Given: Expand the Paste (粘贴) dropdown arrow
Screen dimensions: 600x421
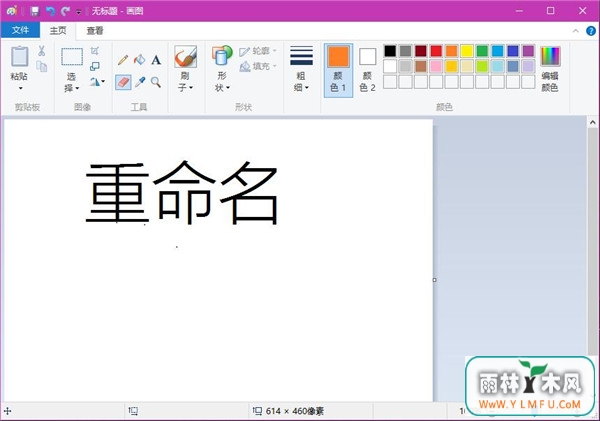Looking at the screenshot, I should (x=20, y=88).
